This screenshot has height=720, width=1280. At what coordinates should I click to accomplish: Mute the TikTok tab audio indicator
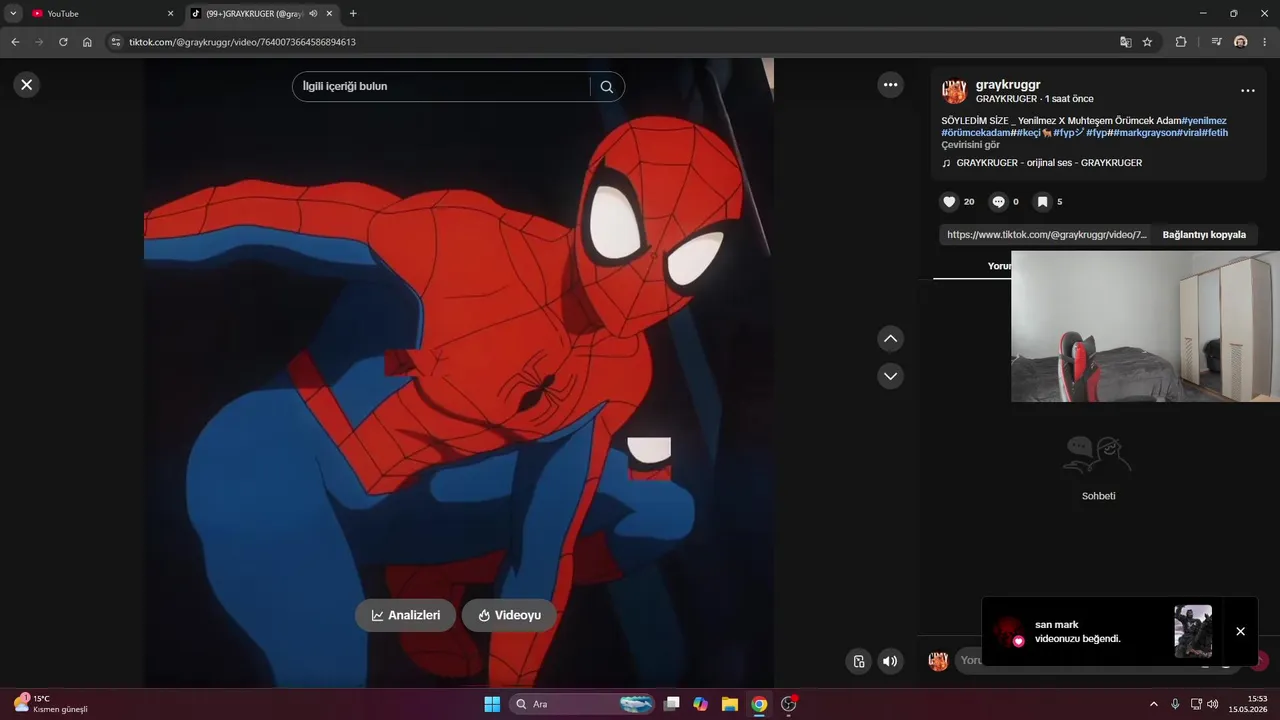(x=313, y=14)
